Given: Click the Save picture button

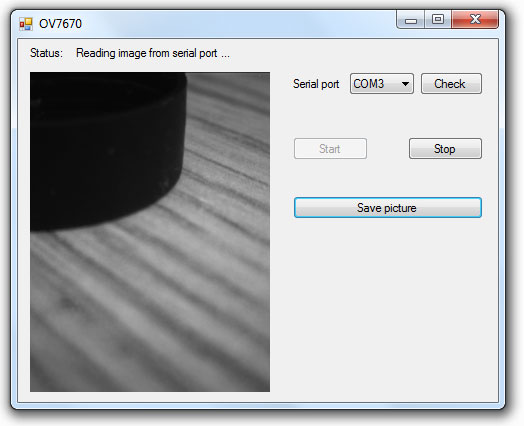Looking at the screenshot, I should [x=388, y=208].
